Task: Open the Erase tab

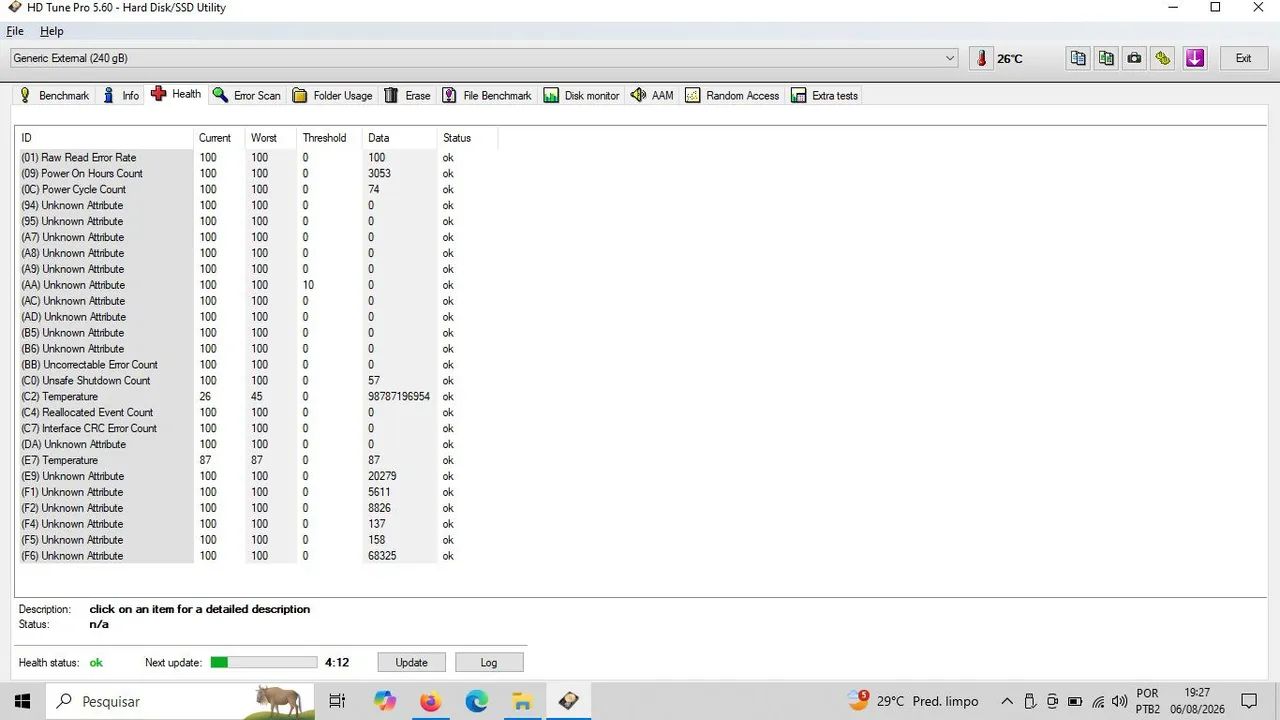Action: (x=407, y=95)
